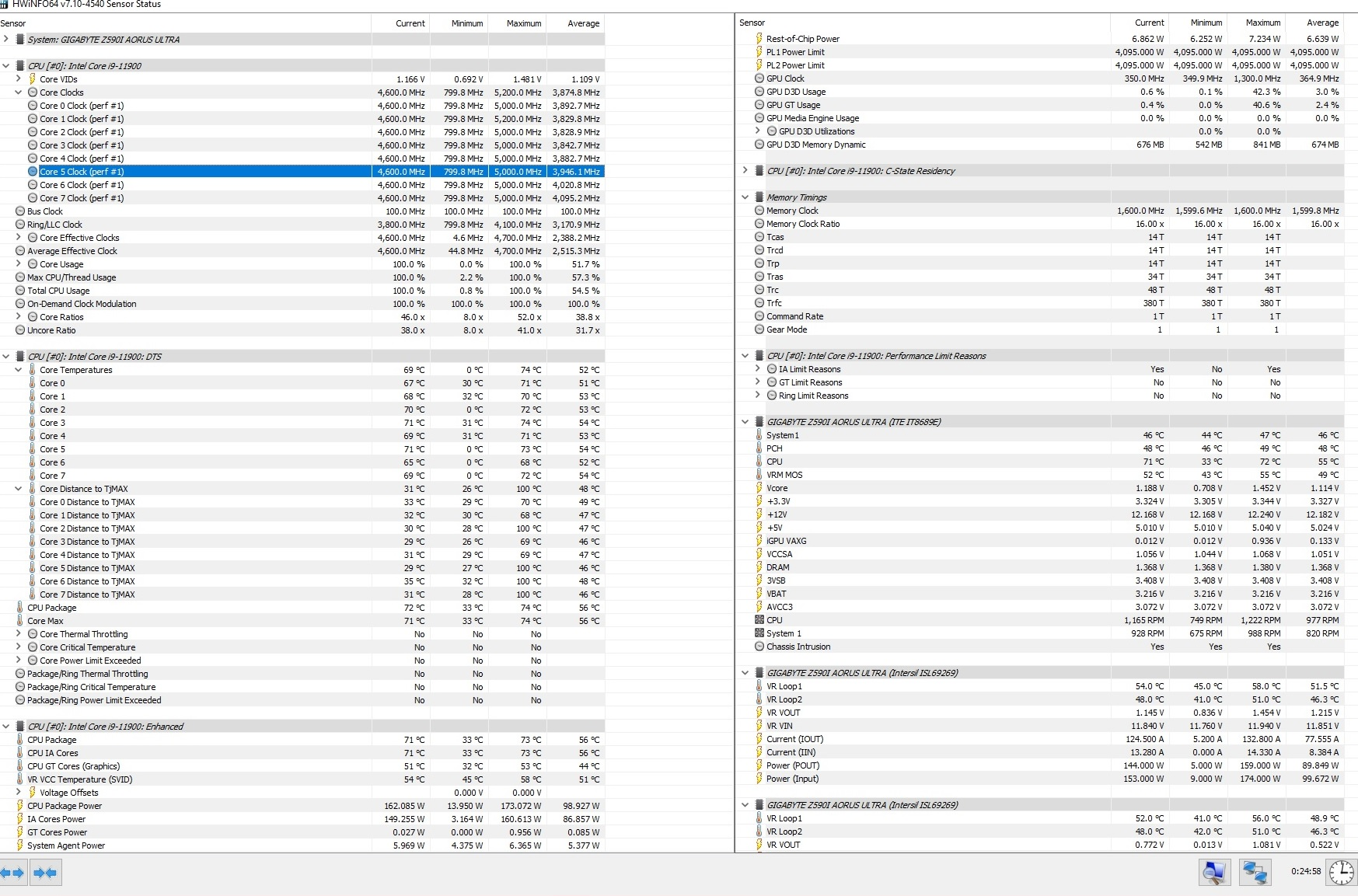Collapse the Core Distance to TjMAX group
The width and height of the screenshot is (1358, 896).
coord(19,489)
